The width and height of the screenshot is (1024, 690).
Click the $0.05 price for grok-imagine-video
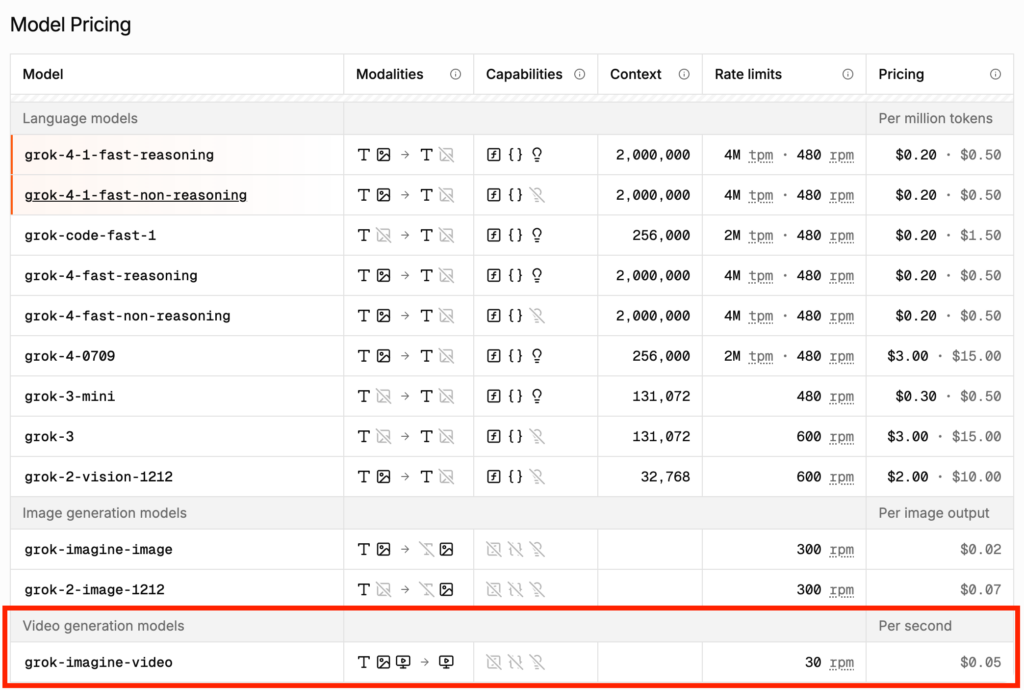point(980,662)
